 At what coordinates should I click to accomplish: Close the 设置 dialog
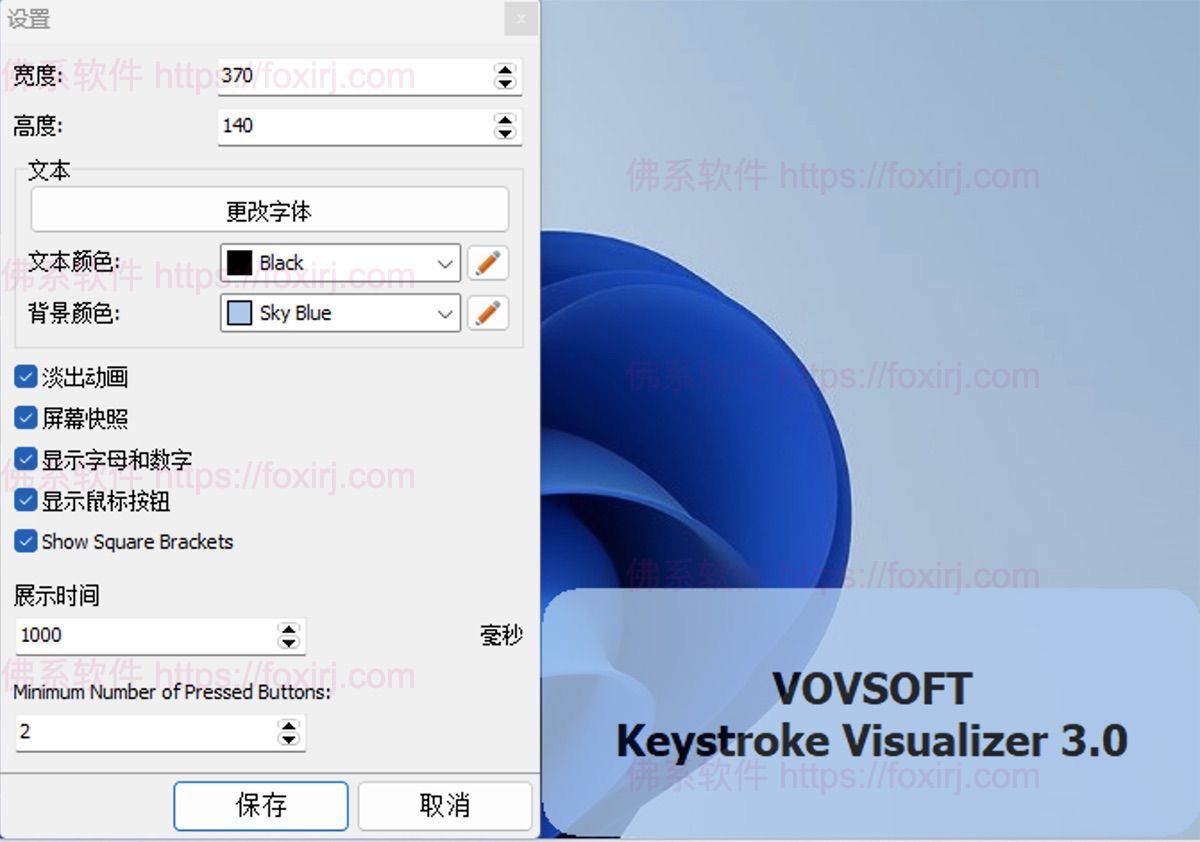click(520, 19)
